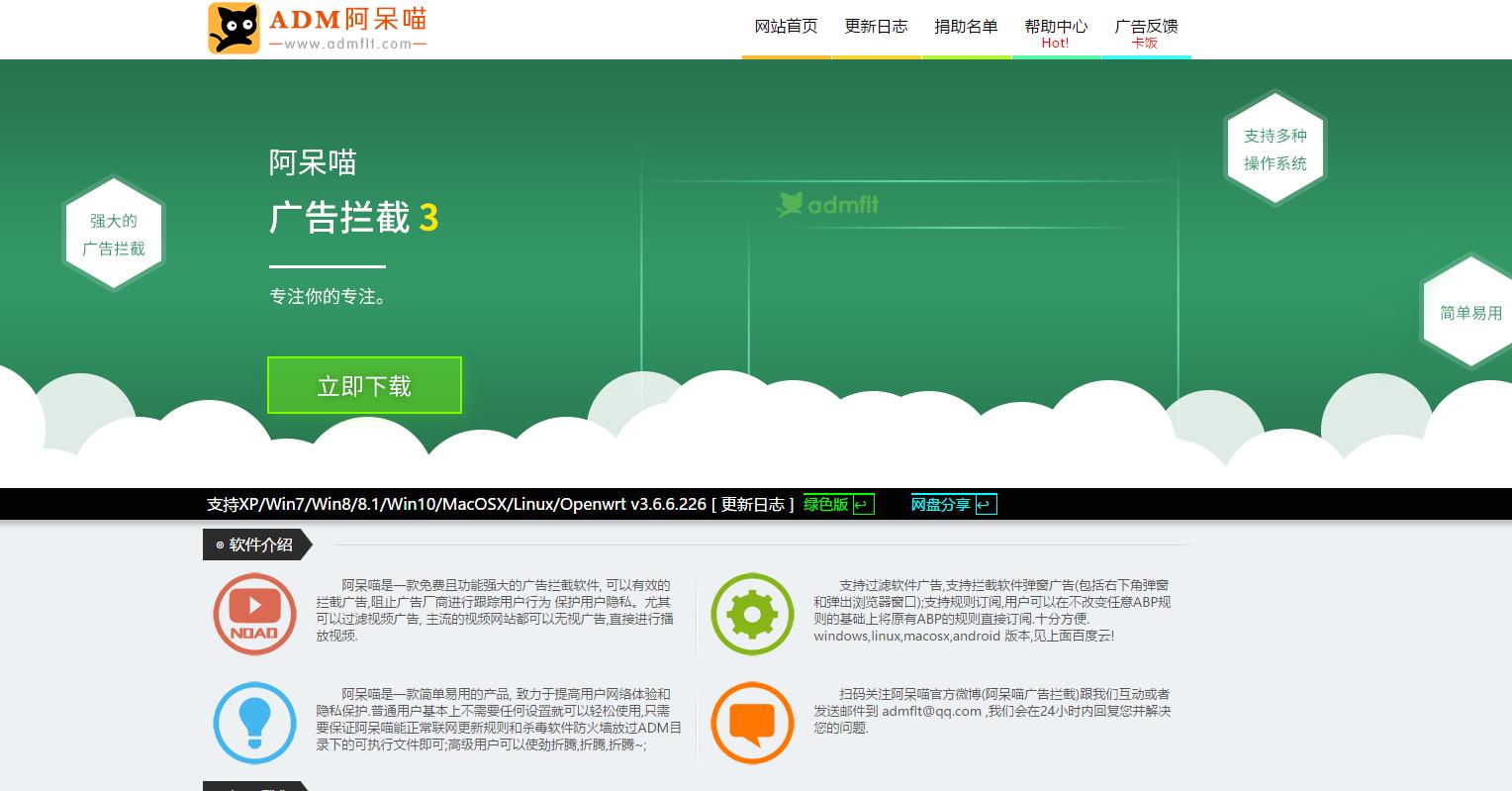Click the green 立即下载 button
Image resolution: width=1512 pixels, height=791 pixels.
coord(364,385)
